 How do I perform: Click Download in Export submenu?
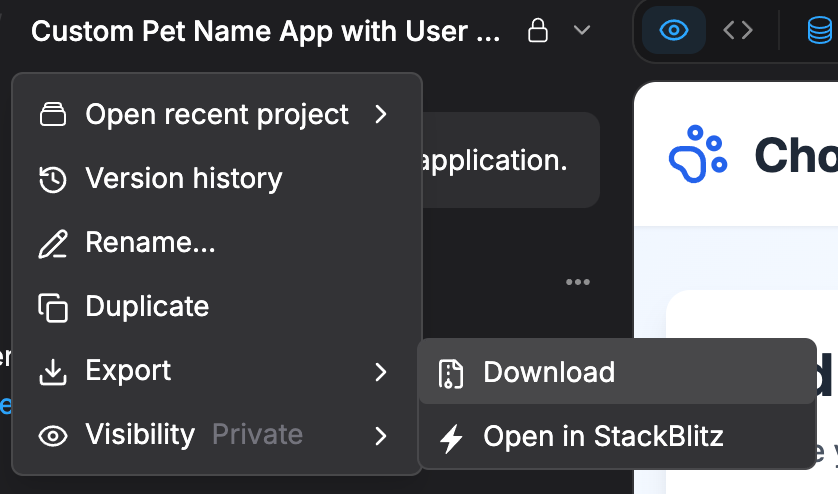pyautogui.click(x=549, y=372)
